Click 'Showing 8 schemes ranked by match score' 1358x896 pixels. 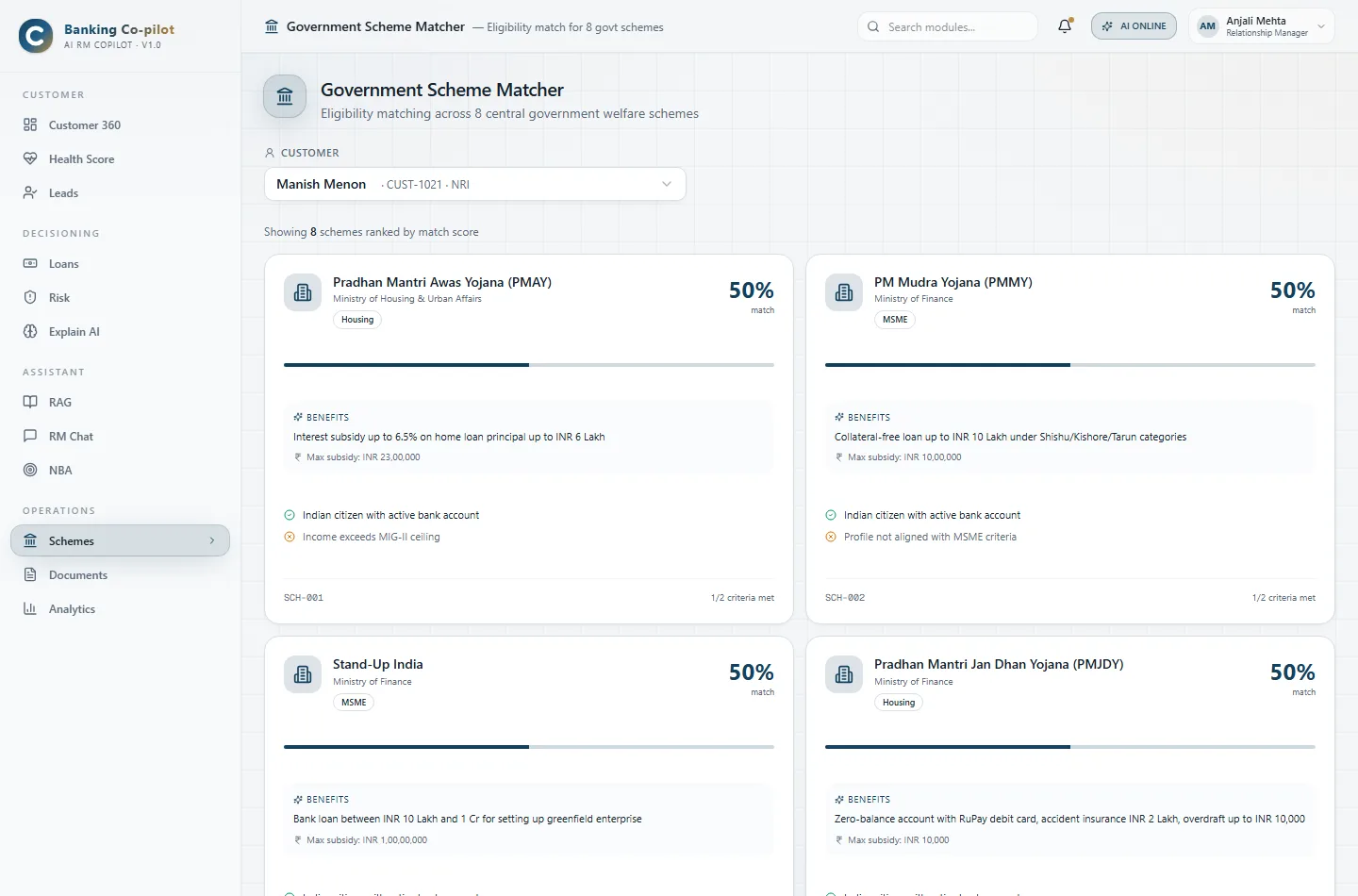tap(372, 232)
